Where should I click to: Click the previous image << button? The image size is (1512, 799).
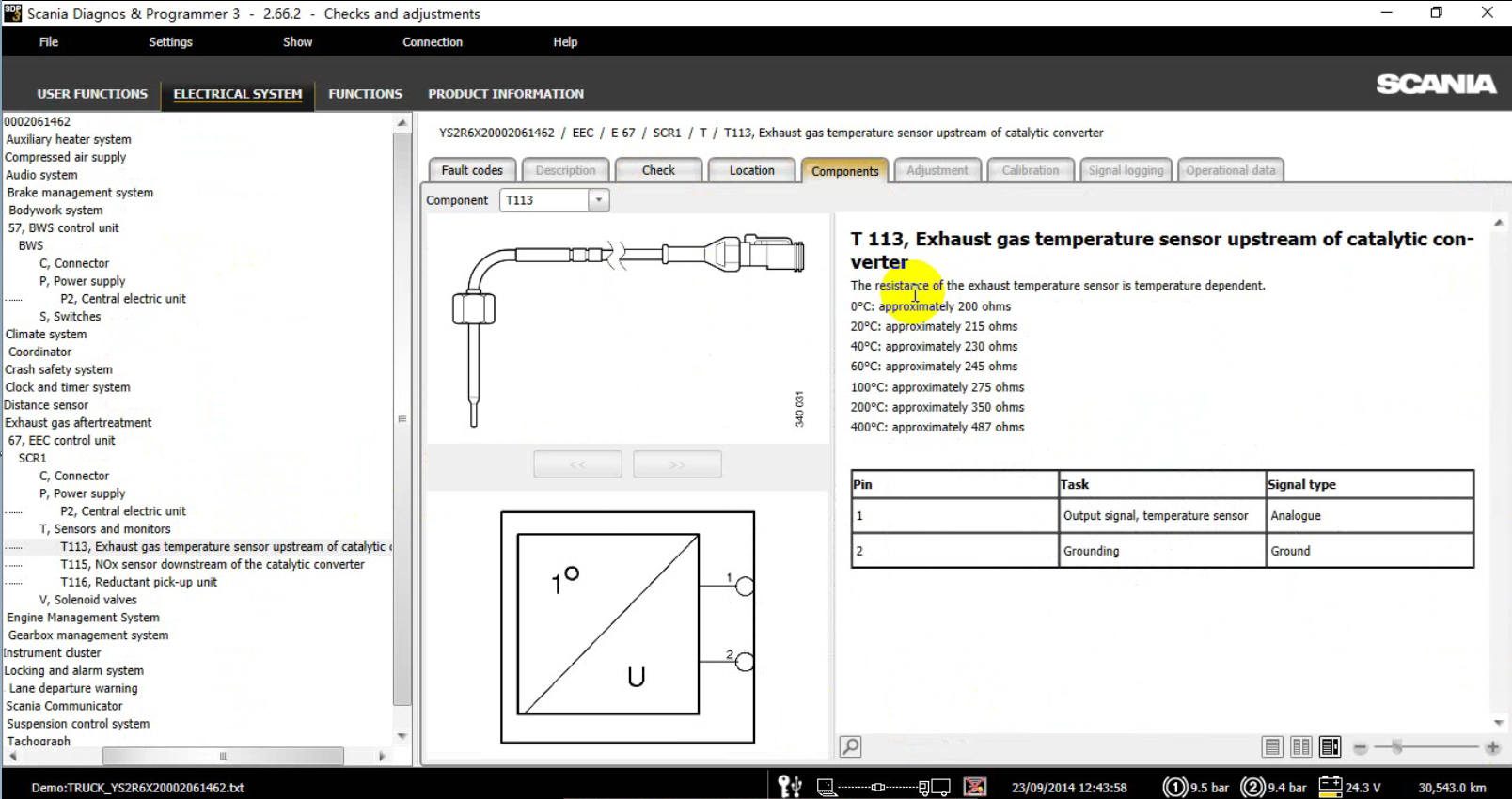(x=577, y=464)
